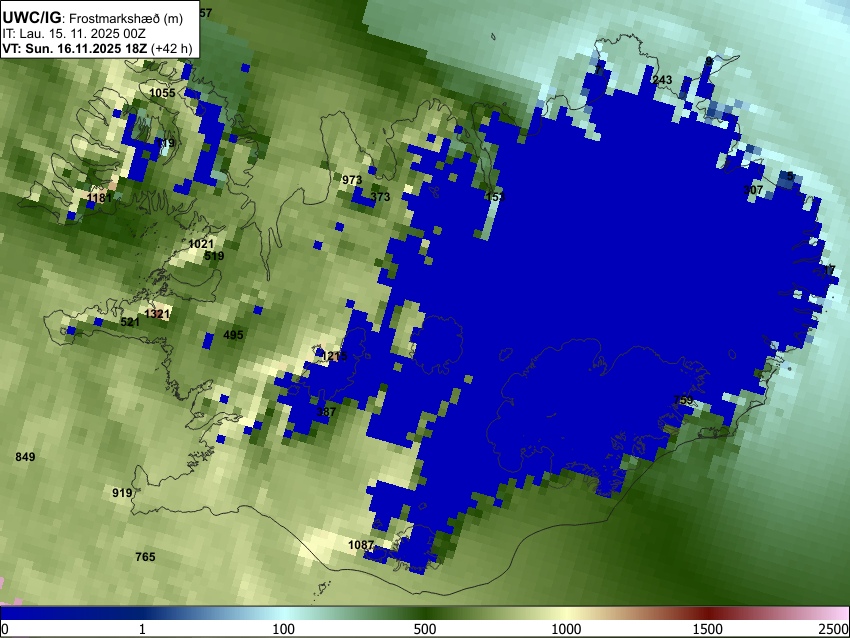The width and height of the screenshot is (850, 638).
Task: Click the map value 387
Action: [x=326, y=412]
